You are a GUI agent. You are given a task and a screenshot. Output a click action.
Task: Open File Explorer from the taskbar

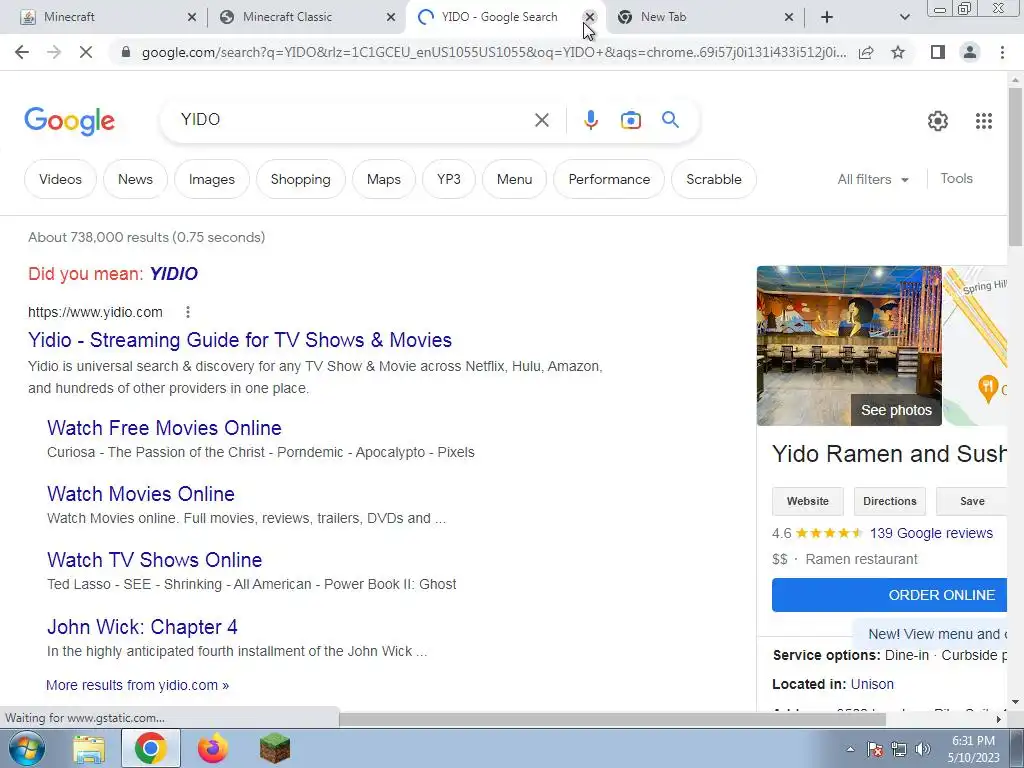(x=89, y=748)
